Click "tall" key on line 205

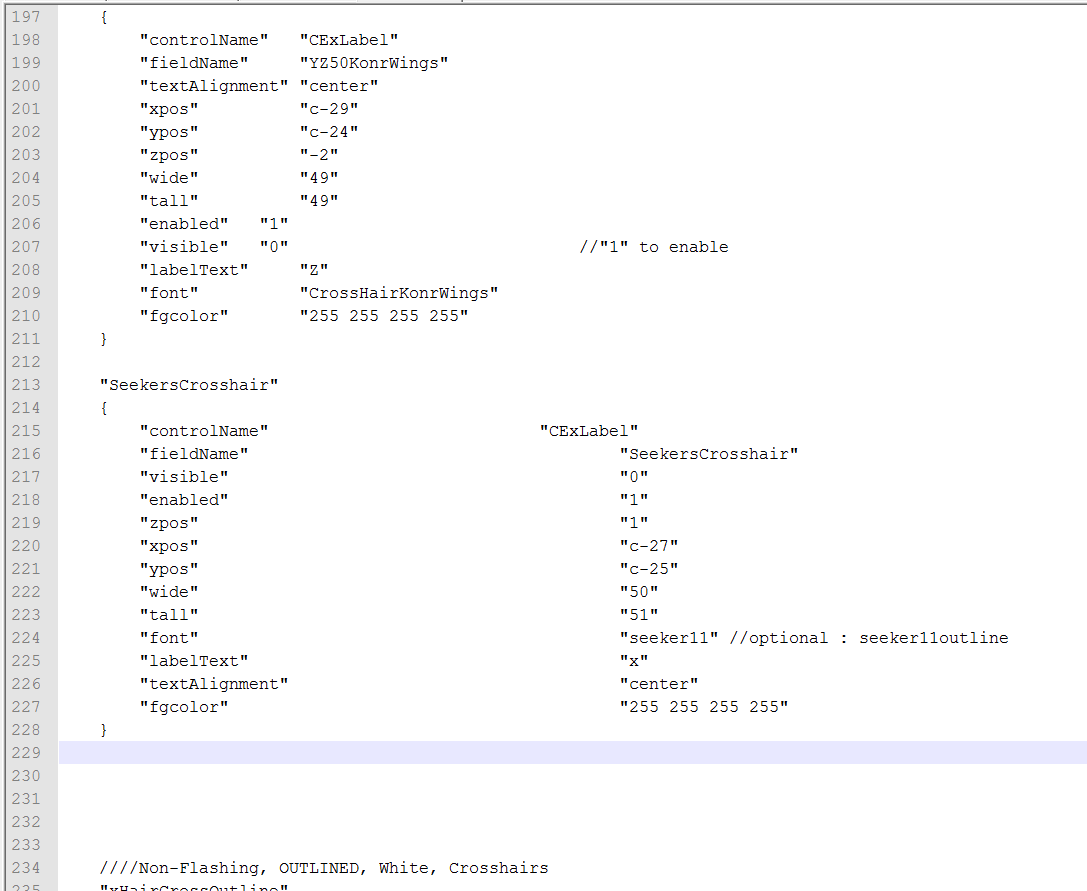click(169, 201)
